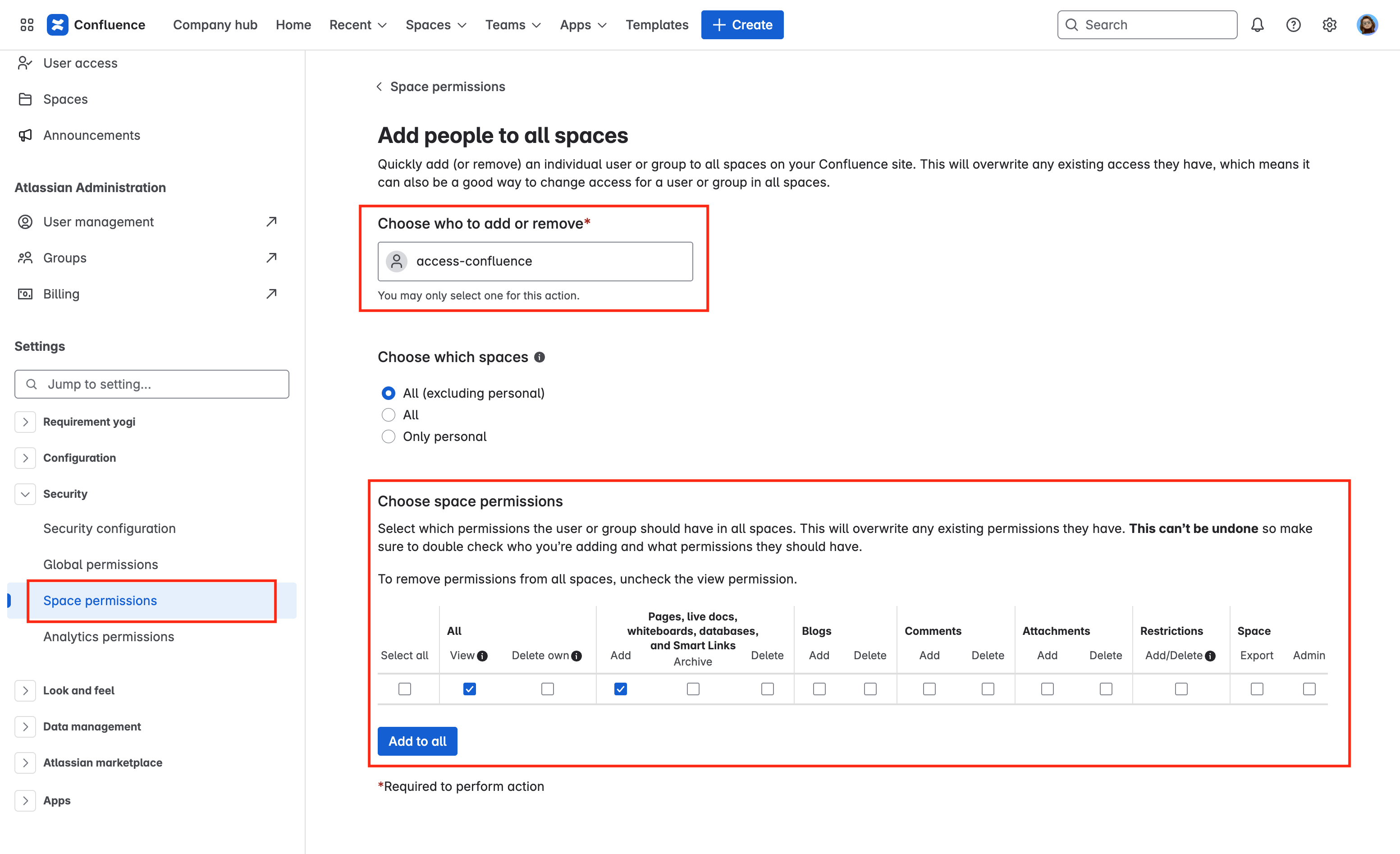Click info icon next to Delete own
The width and height of the screenshot is (1400, 854).
pyautogui.click(x=576, y=656)
